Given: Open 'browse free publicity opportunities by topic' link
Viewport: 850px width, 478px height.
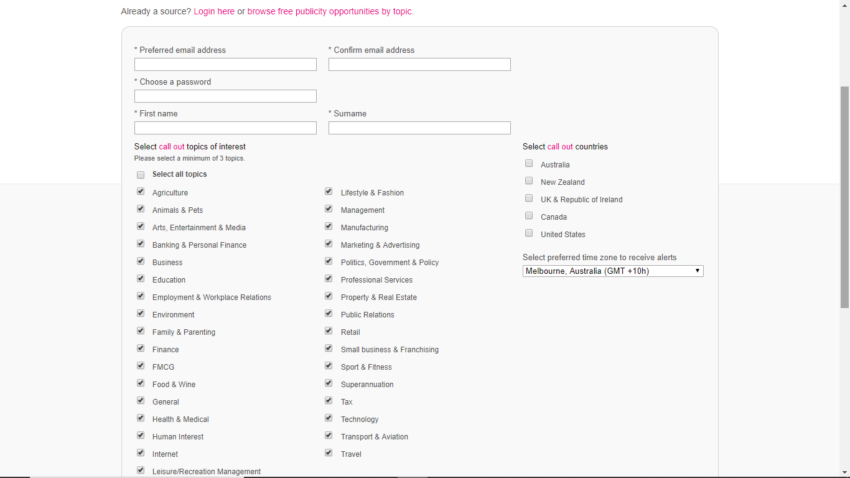Looking at the screenshot, I should [x=330, y=11].
